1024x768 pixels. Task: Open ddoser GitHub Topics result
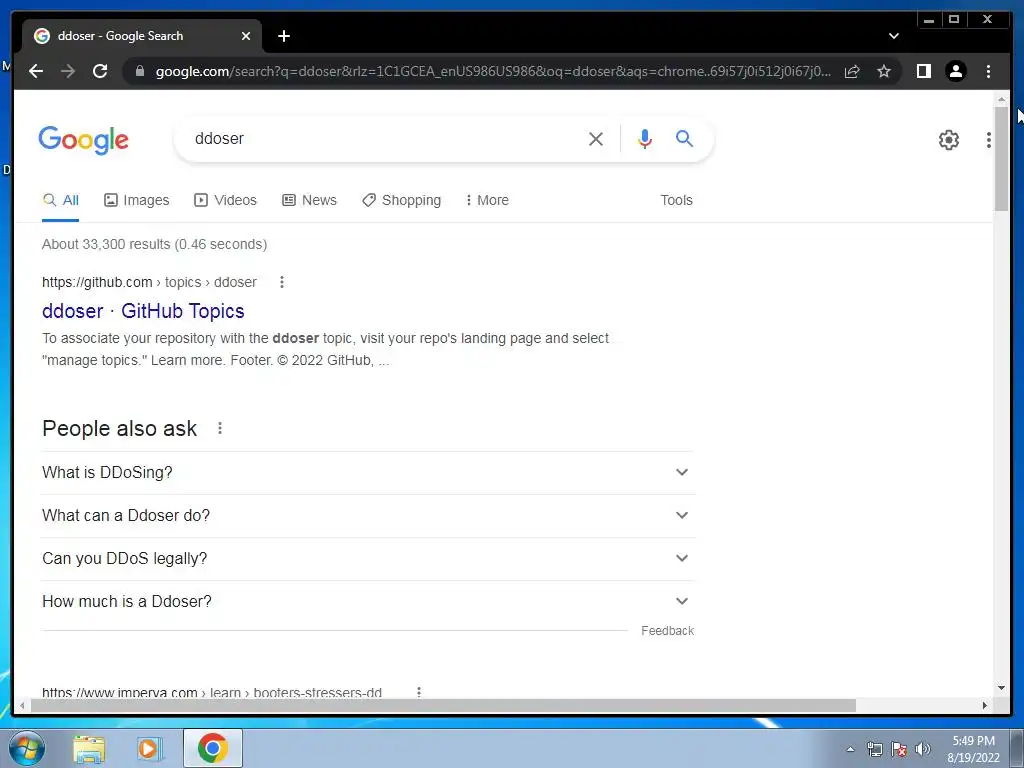tap(143, 311)
